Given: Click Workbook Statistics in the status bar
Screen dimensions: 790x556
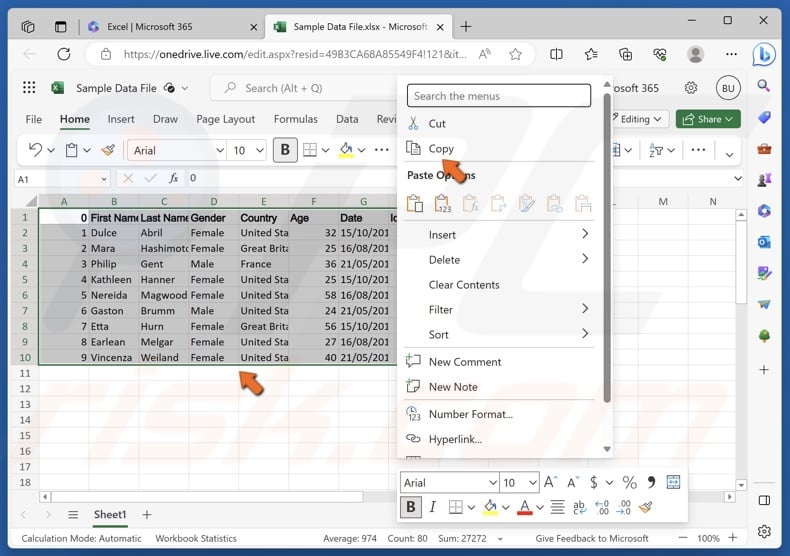Looking at the screenshot, I should click(195, 538).
